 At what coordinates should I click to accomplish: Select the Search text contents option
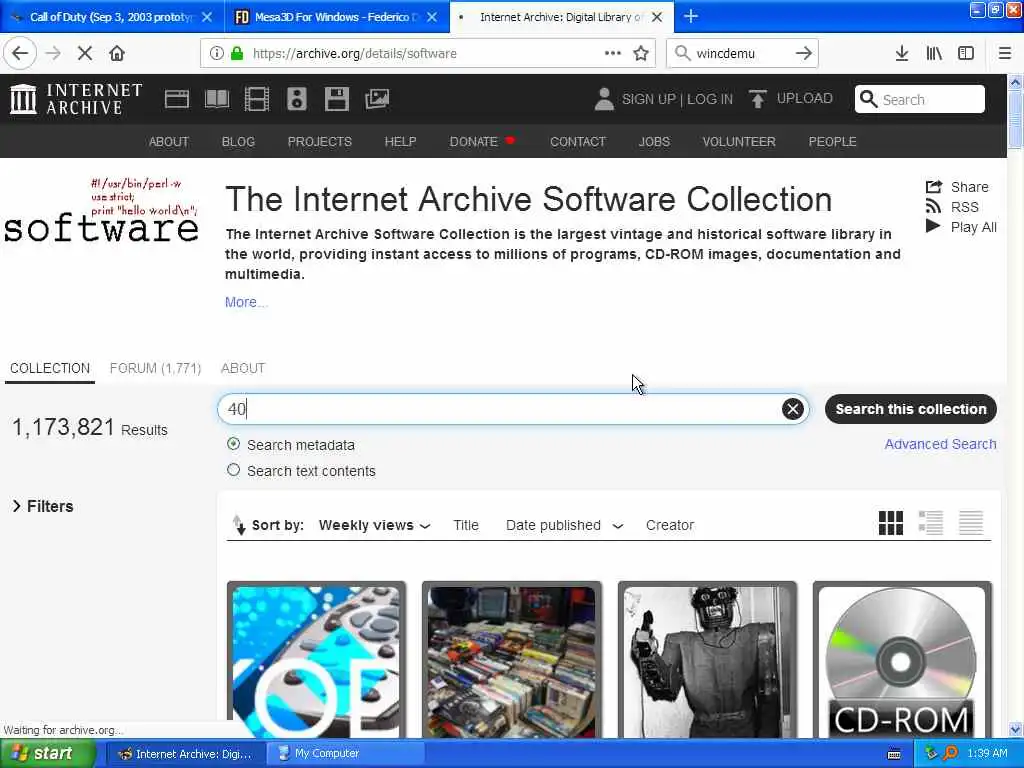(x=233, y=470)
